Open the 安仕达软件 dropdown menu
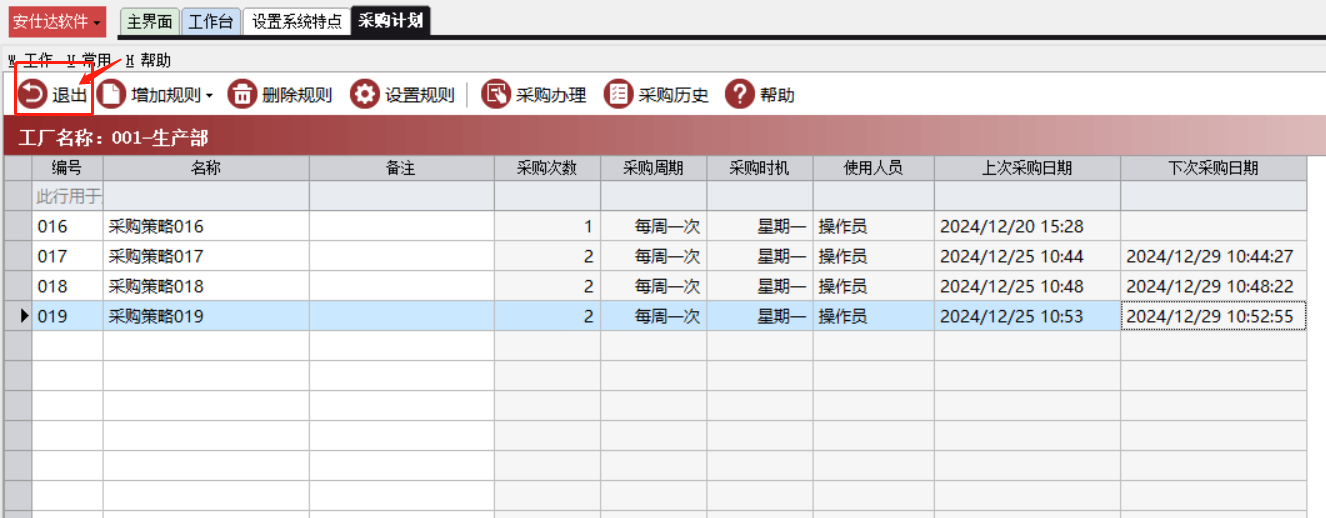This screenshot has height=518, width=1326. pyautogui.click(x=57, y=21)
